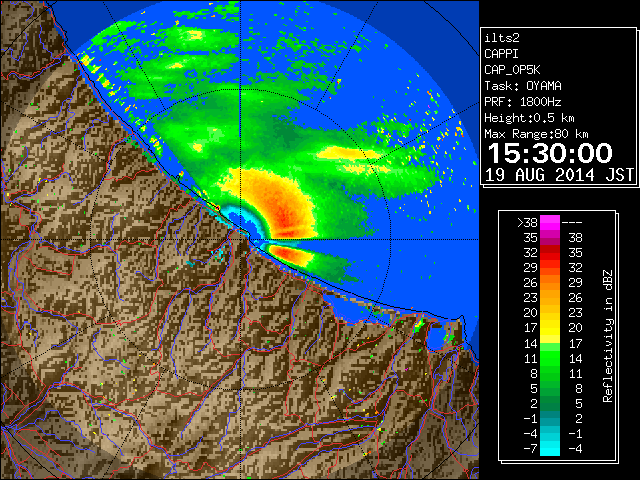Click the 'ilts2' label in info box
The width and height of the screenshot is (640, 480).
click(502, 38)
